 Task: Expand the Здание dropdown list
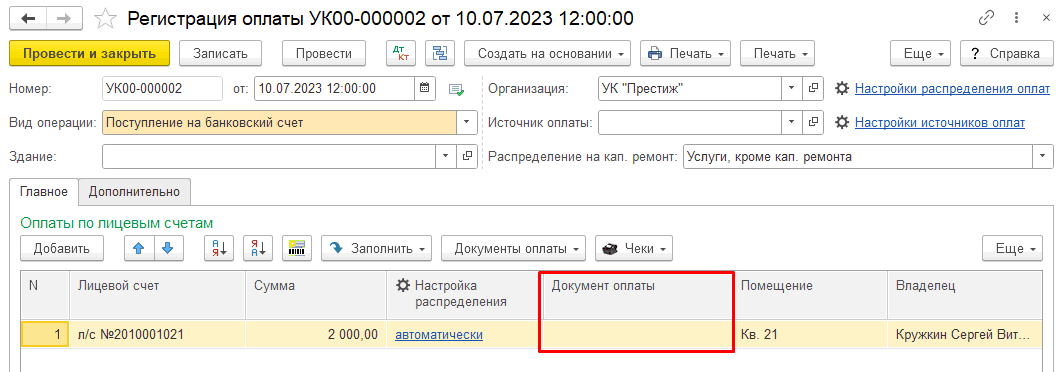tap(445, 156)
